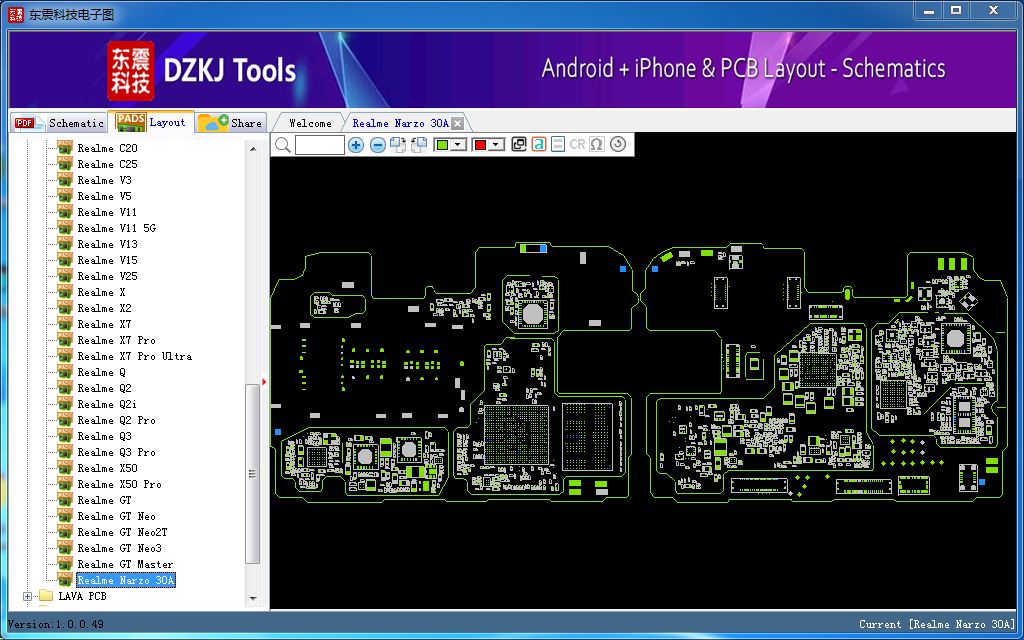Zoom in with the blue plus icon
This screenshot has width=1024, height=640.
coord(355,145)
